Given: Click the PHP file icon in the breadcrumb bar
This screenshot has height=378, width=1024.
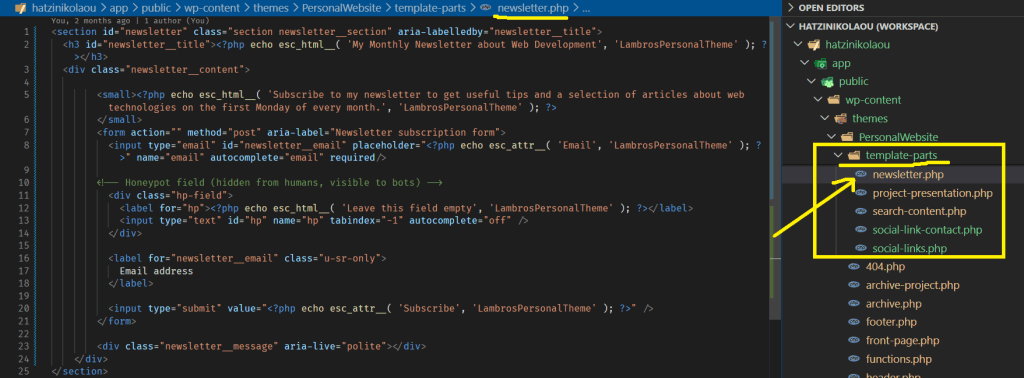Looking at the screenshot, I should [485, 8].
